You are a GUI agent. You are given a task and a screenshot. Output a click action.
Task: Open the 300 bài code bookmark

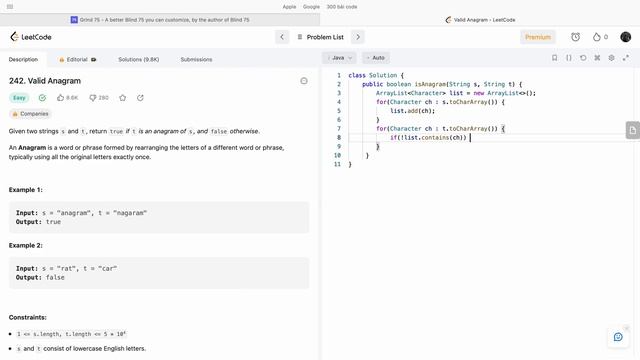pyautogui.click(x=342, y=7)
